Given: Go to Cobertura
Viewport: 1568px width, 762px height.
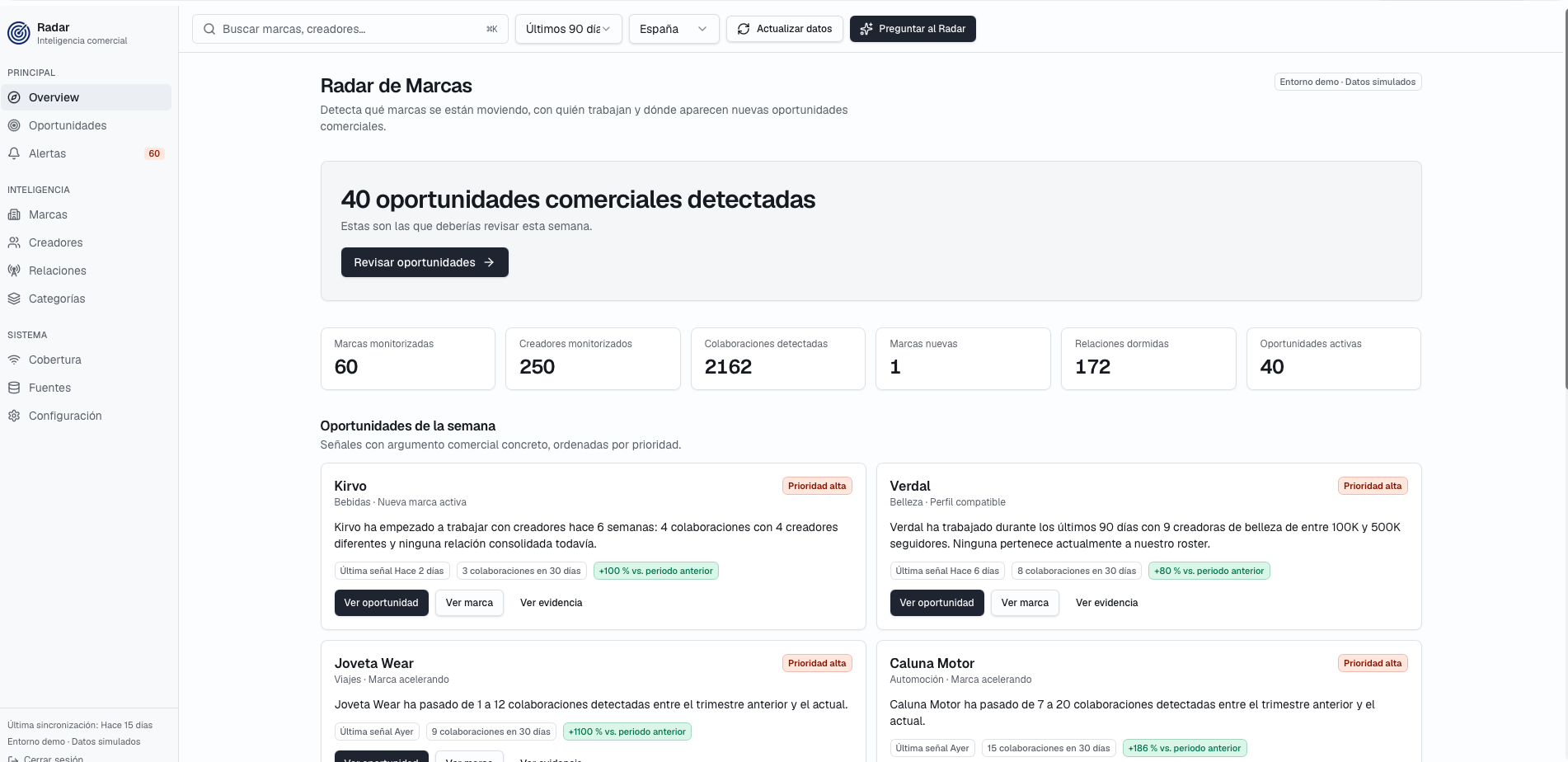Looking at the screenshot, I should tap(87, 360).
